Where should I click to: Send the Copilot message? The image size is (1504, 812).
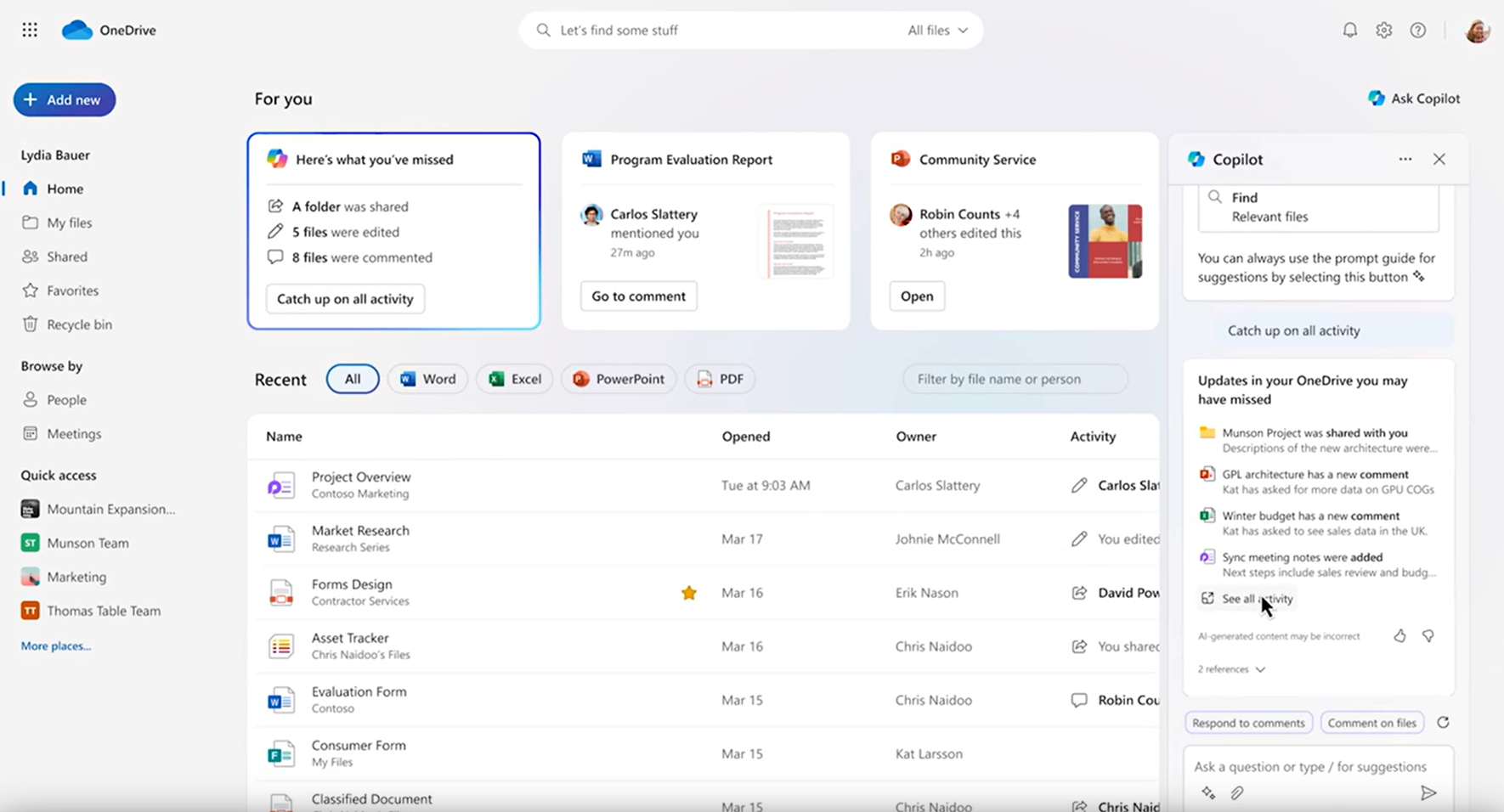(1428, 792)
